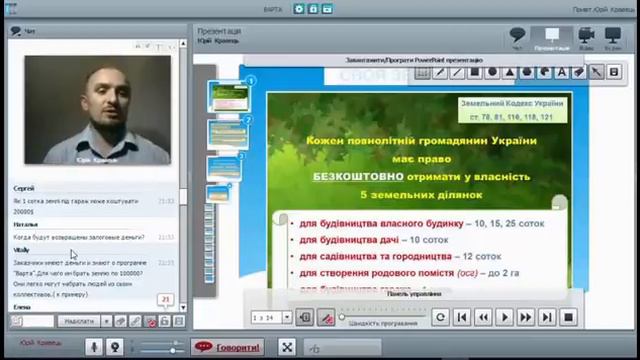Click the chat scrollbar down arrow
This screenshot has width=640, height=360.
183,308
